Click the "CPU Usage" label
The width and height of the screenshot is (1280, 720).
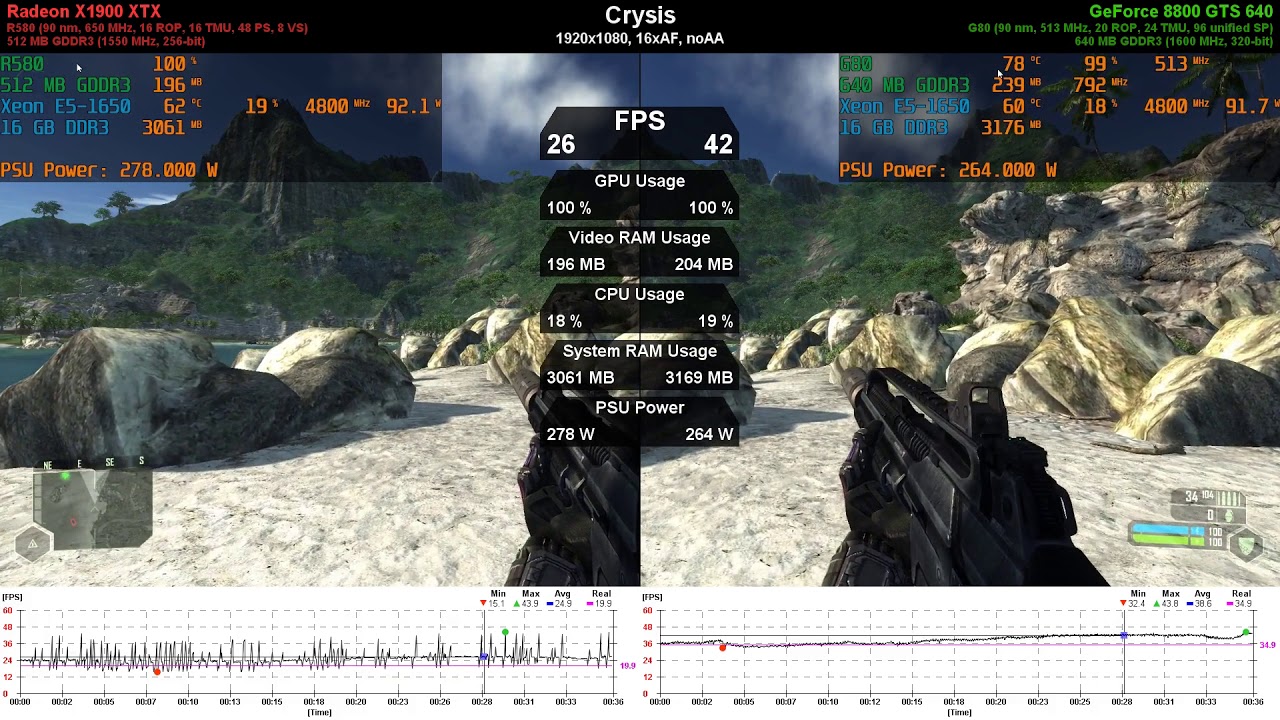coord(640,294)
